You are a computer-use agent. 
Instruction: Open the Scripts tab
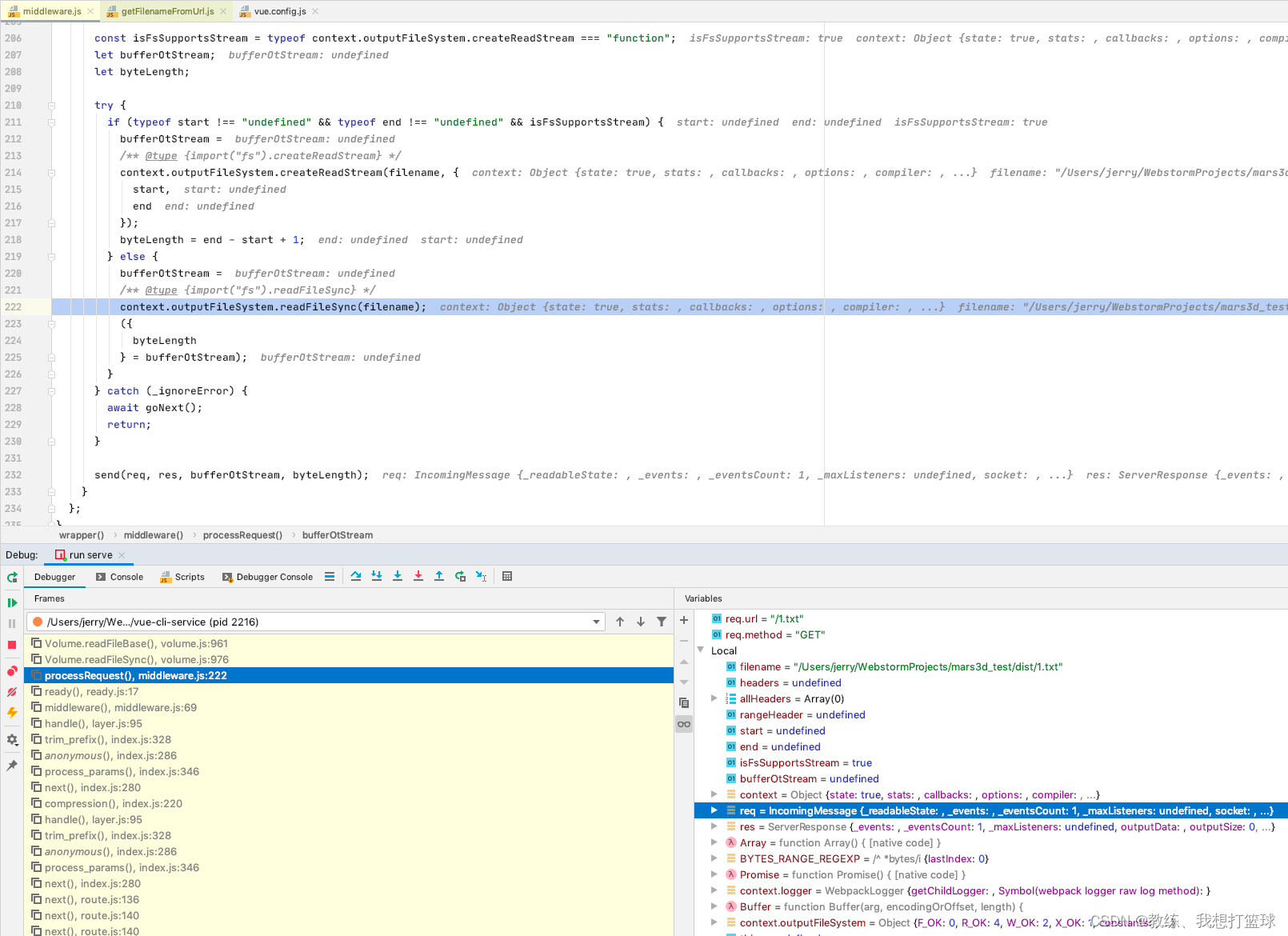point(182,577)
